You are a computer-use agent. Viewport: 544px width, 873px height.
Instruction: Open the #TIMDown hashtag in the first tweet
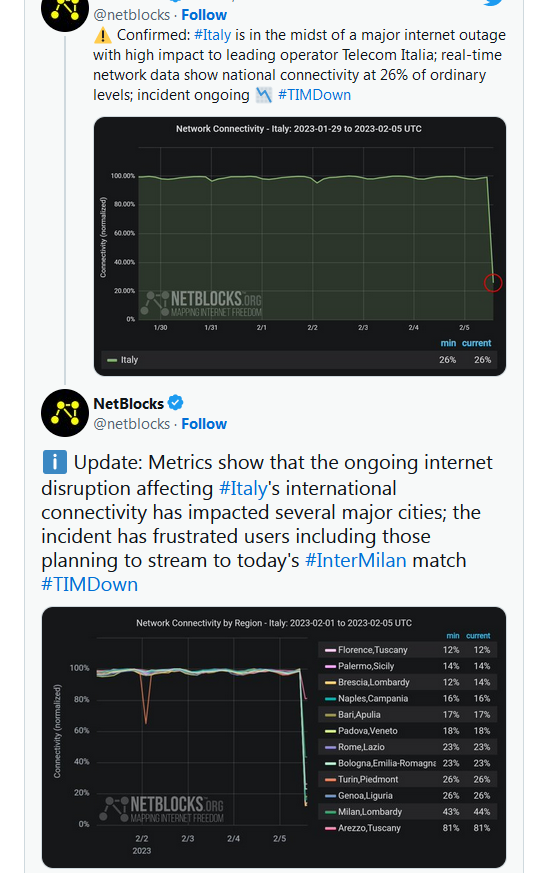point(315,95)
